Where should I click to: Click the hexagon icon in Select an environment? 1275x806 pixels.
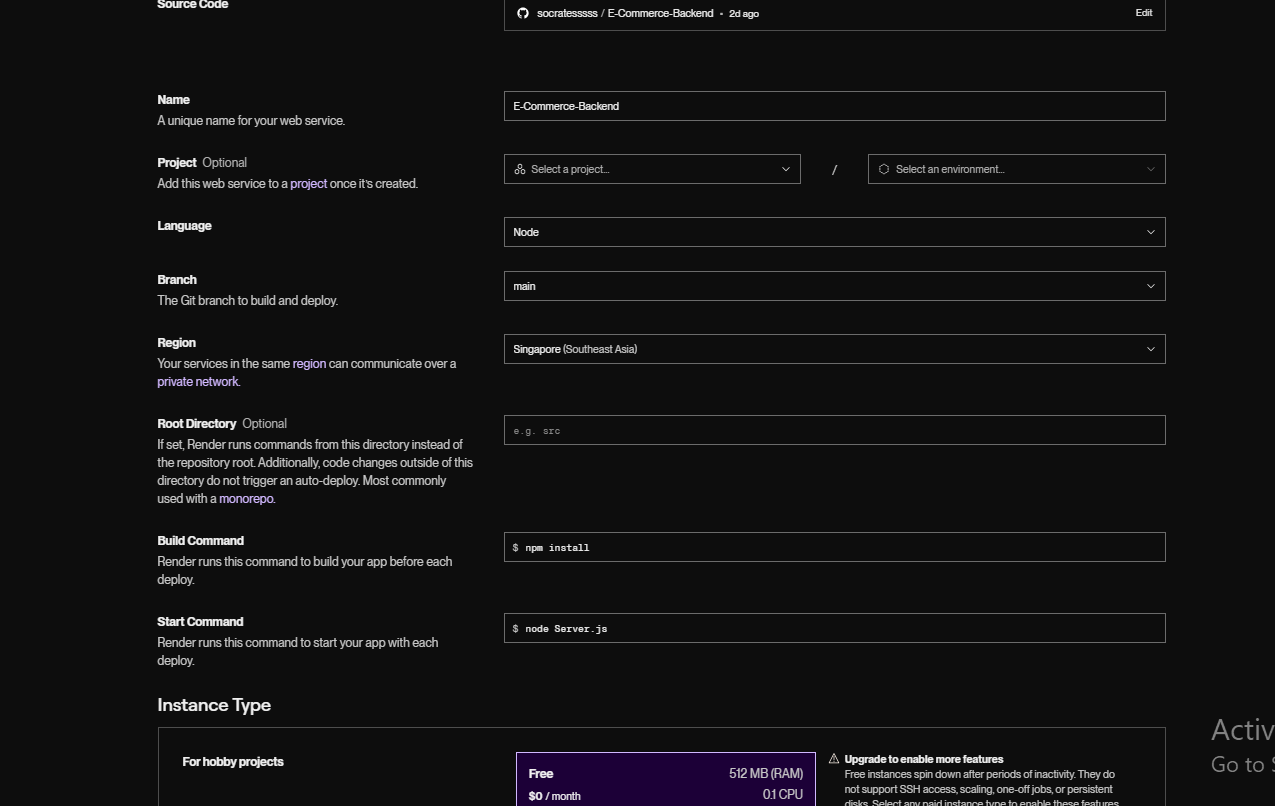point(884,169)
